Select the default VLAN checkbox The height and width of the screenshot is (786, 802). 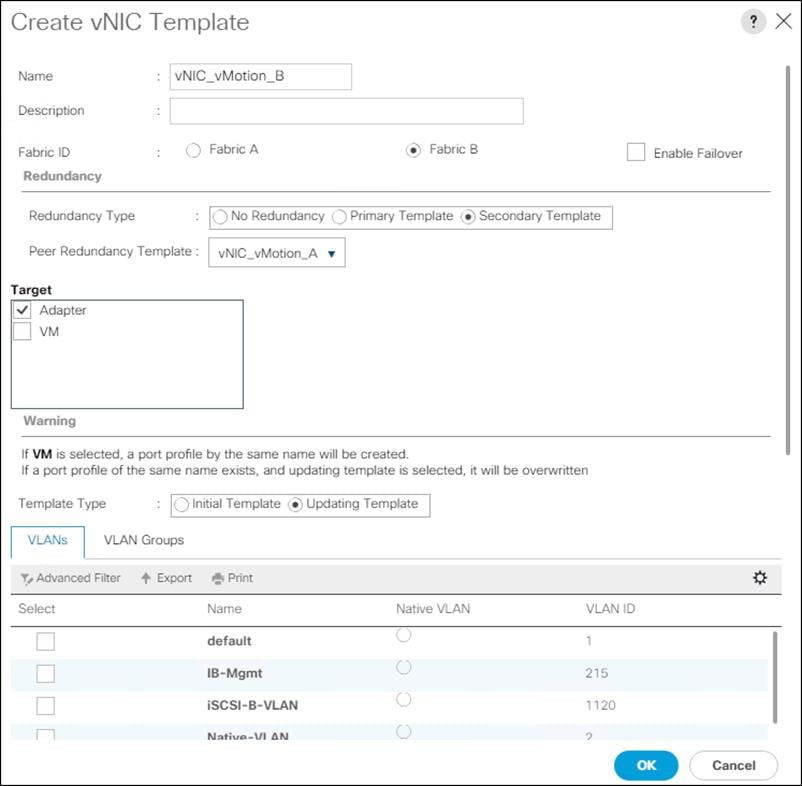43,641
